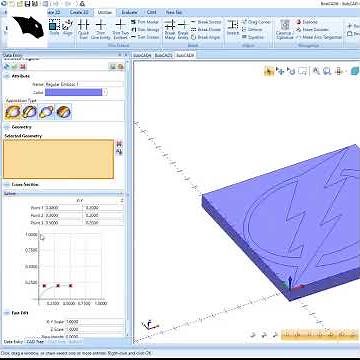Click the Break Angle command
The width and height of the screenshot is (360, 360).
(205, 37)
